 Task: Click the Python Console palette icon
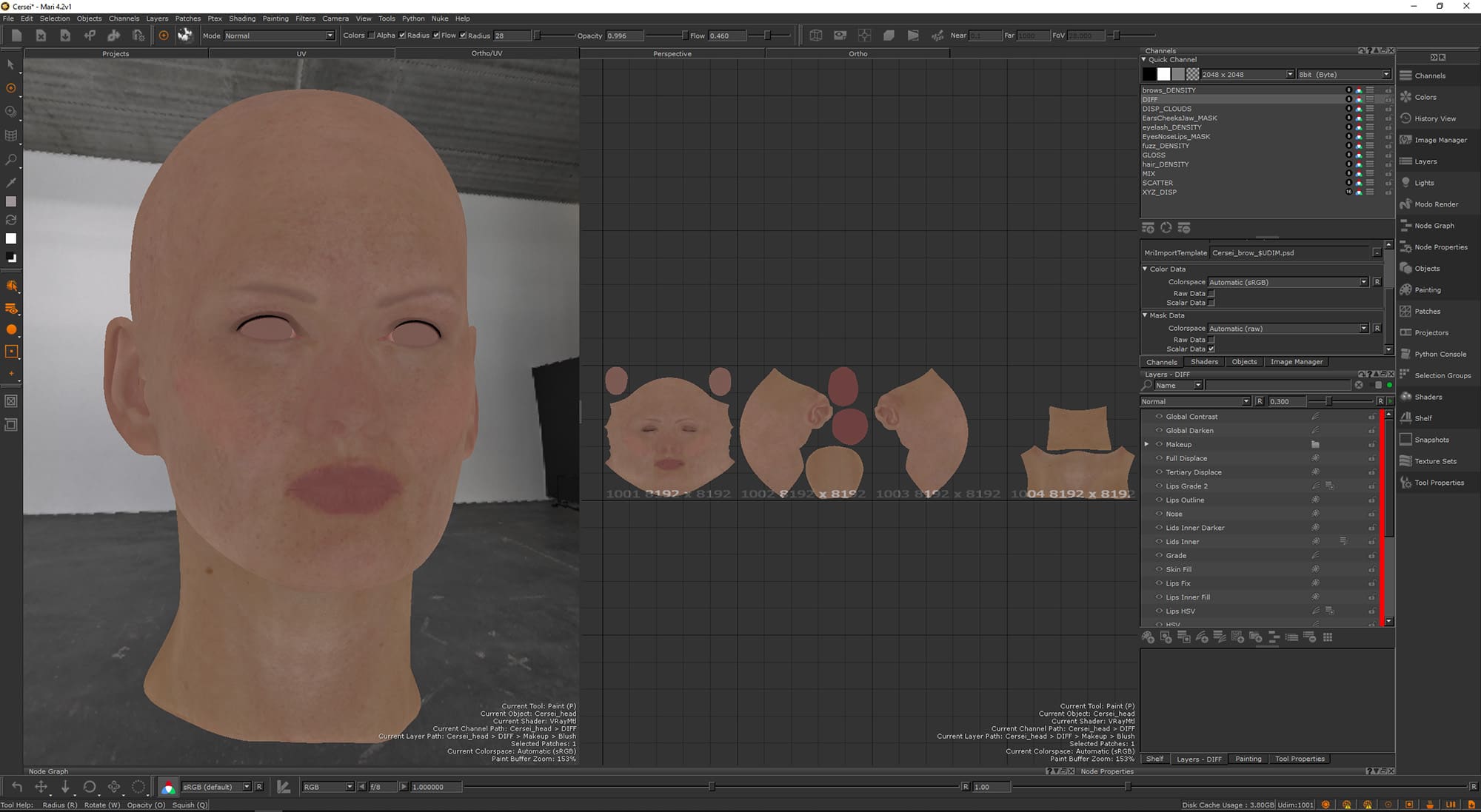pos(1405,354)
